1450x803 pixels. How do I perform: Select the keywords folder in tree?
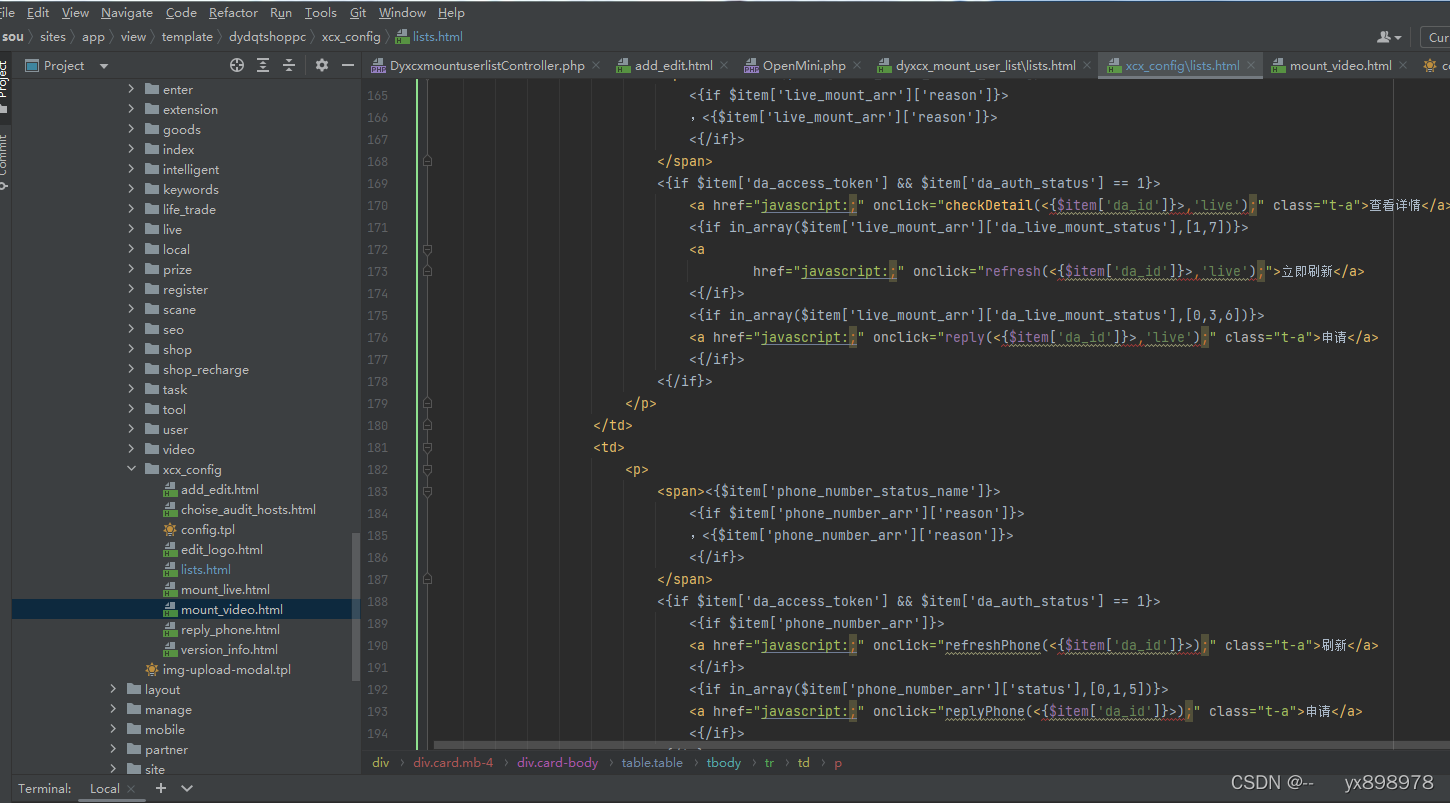click(x=190, y=189)
